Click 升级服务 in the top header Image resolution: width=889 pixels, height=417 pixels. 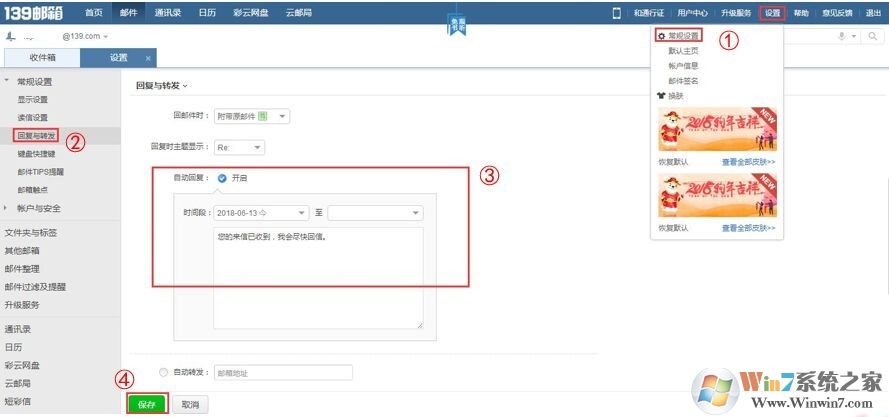point(736,13)
